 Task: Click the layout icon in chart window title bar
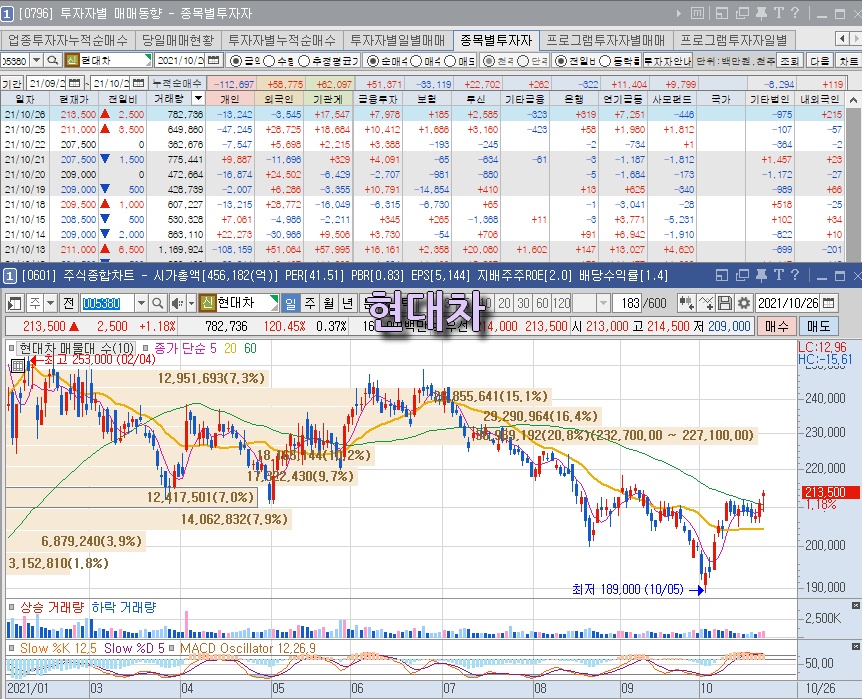click(722, 275)
